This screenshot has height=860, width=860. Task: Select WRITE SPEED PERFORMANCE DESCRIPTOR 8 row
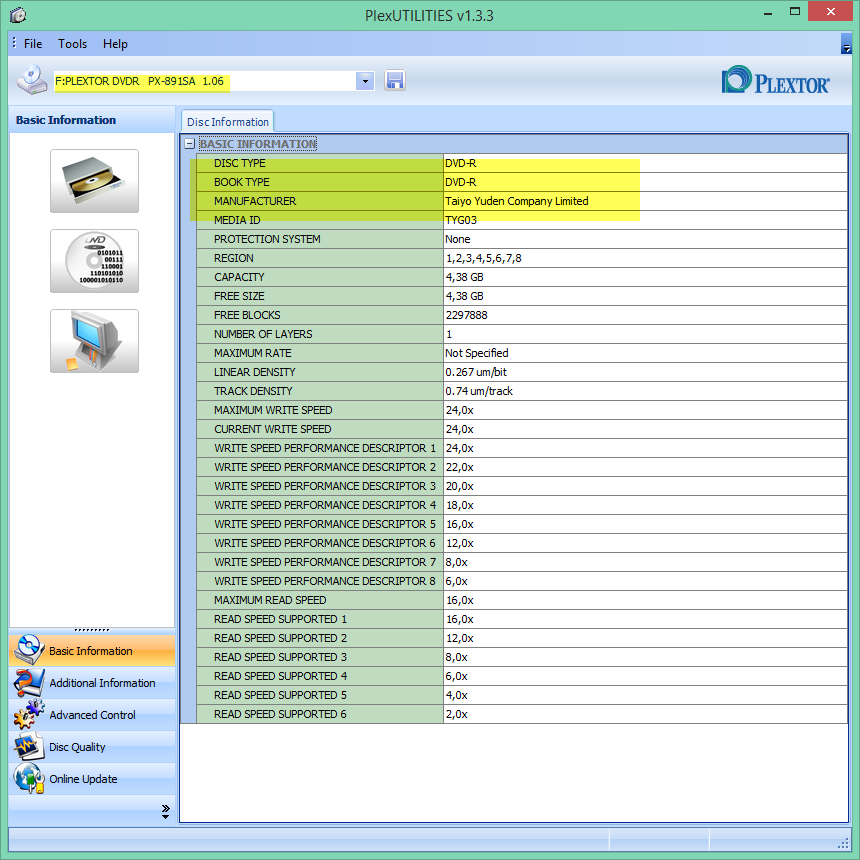click(x=522, y=581)
